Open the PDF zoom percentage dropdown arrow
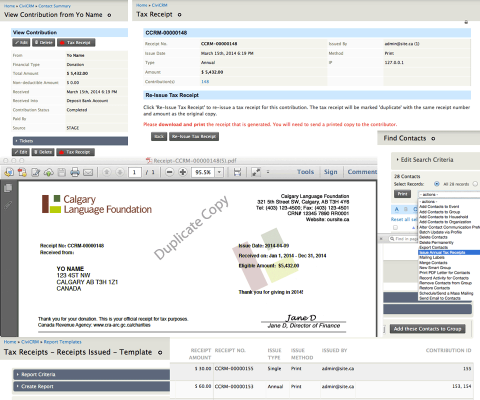The width and height of the screenshot is (480, 400). [x=219, y=172]
